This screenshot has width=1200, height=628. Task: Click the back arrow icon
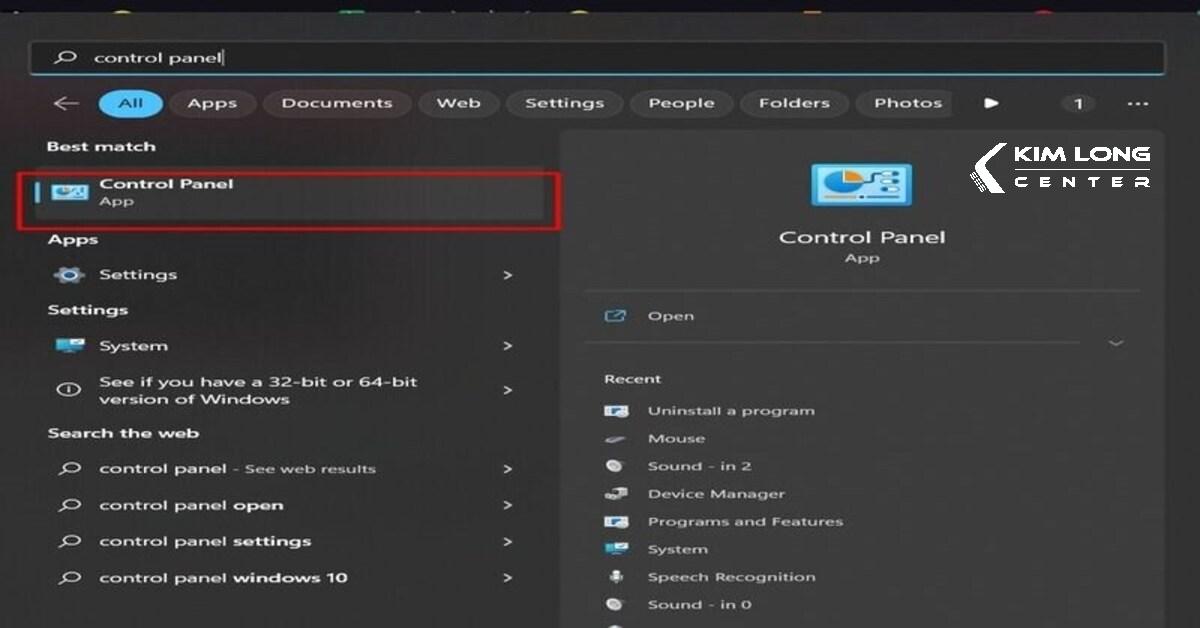66,103
